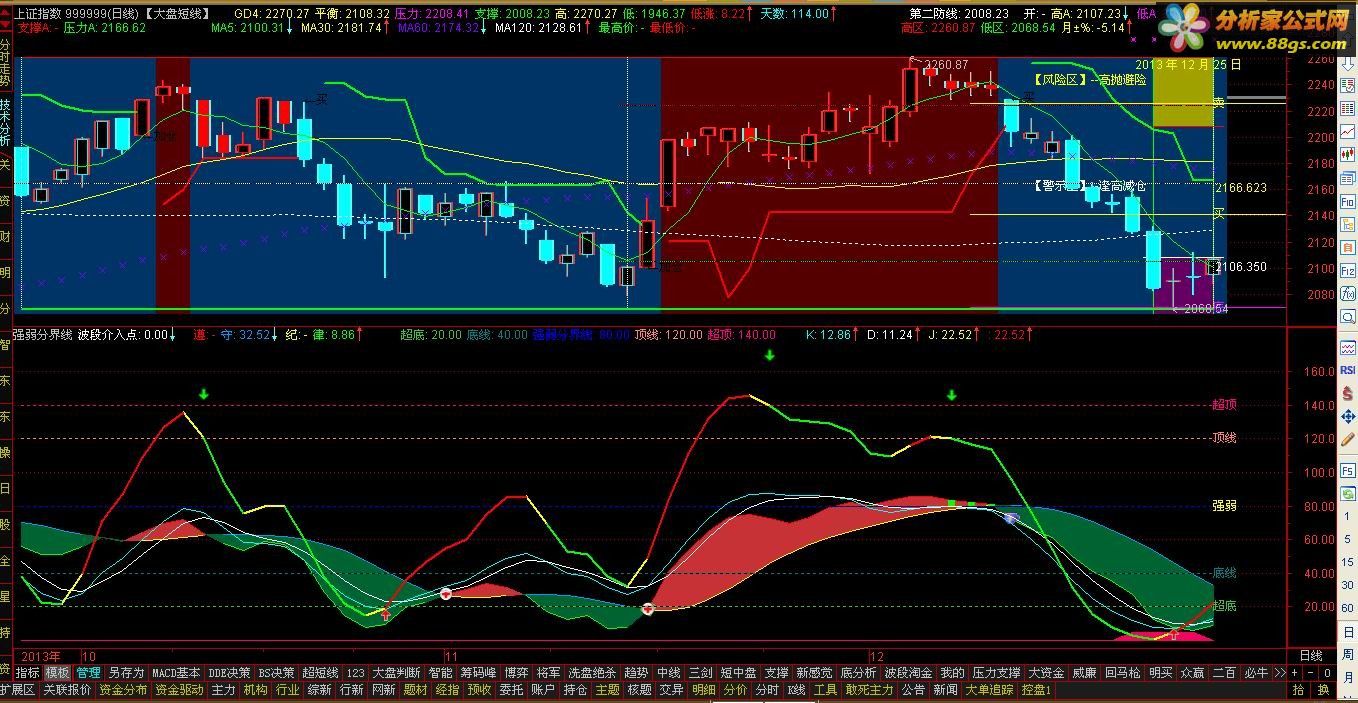Open the 明细 bottom tab
Image resolution: width=1358 pixels, height=703 pixels.
[704, 690]
